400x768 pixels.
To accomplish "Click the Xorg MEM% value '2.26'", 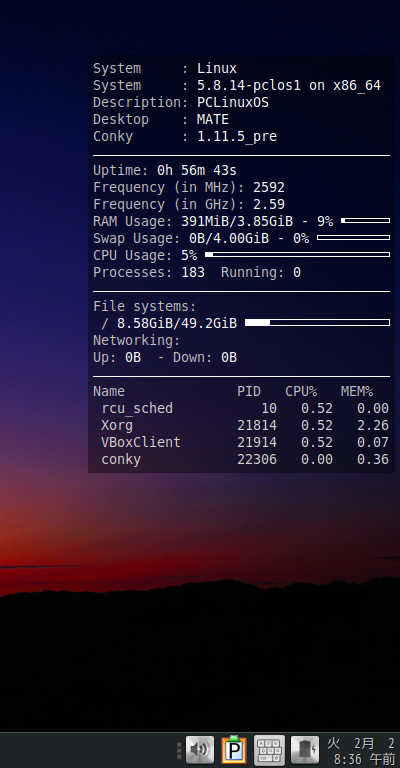I will click(x=373, y=425).
